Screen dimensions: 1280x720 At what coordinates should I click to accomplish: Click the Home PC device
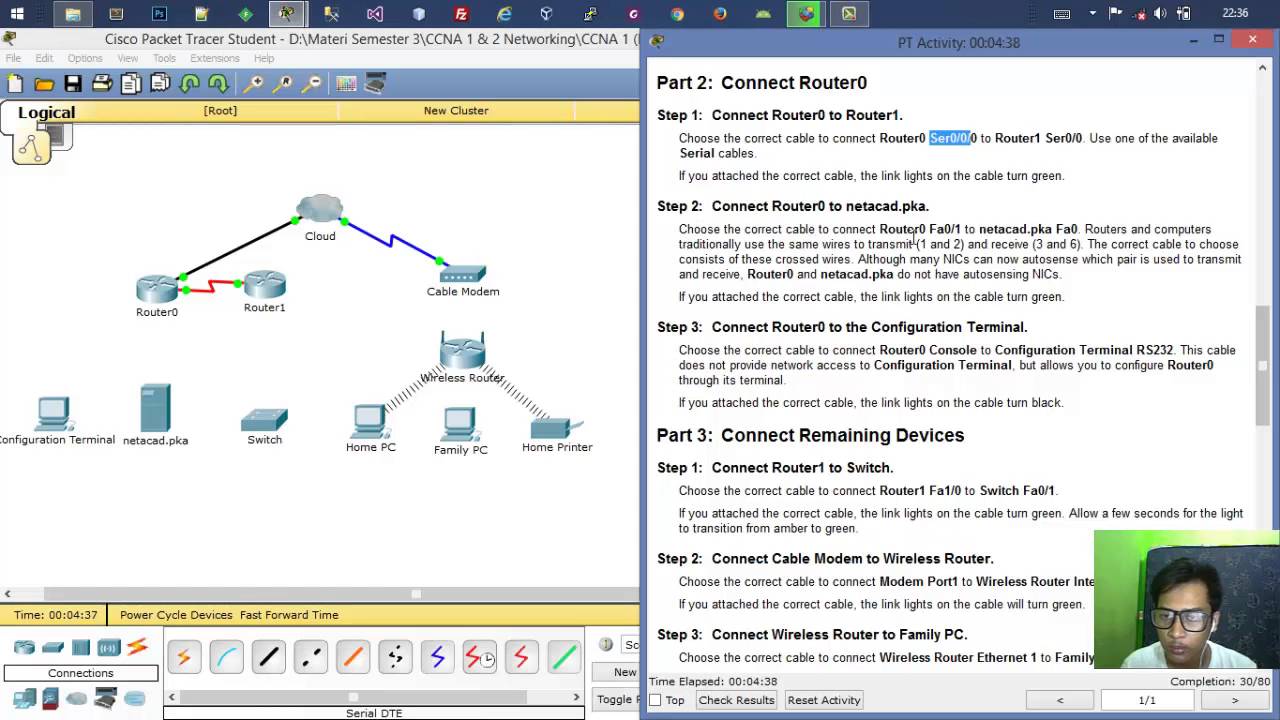click(370, 421)
